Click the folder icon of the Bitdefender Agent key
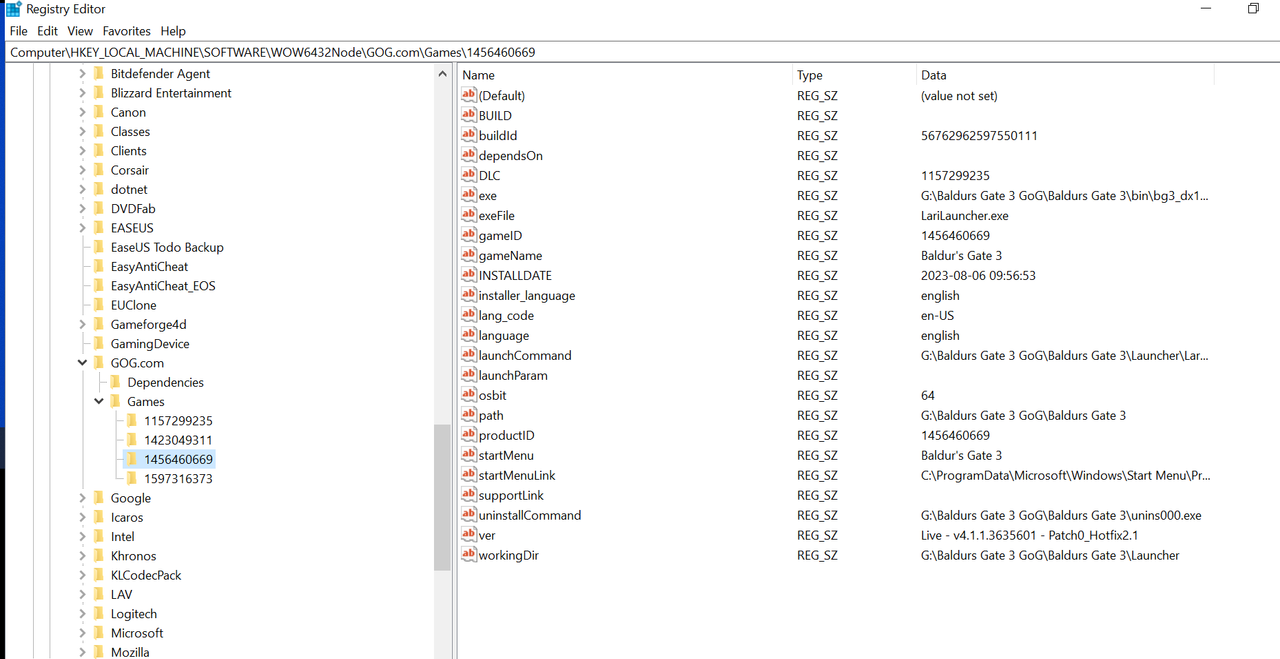The image size is (1280, 659). click(x=98, y=74)
